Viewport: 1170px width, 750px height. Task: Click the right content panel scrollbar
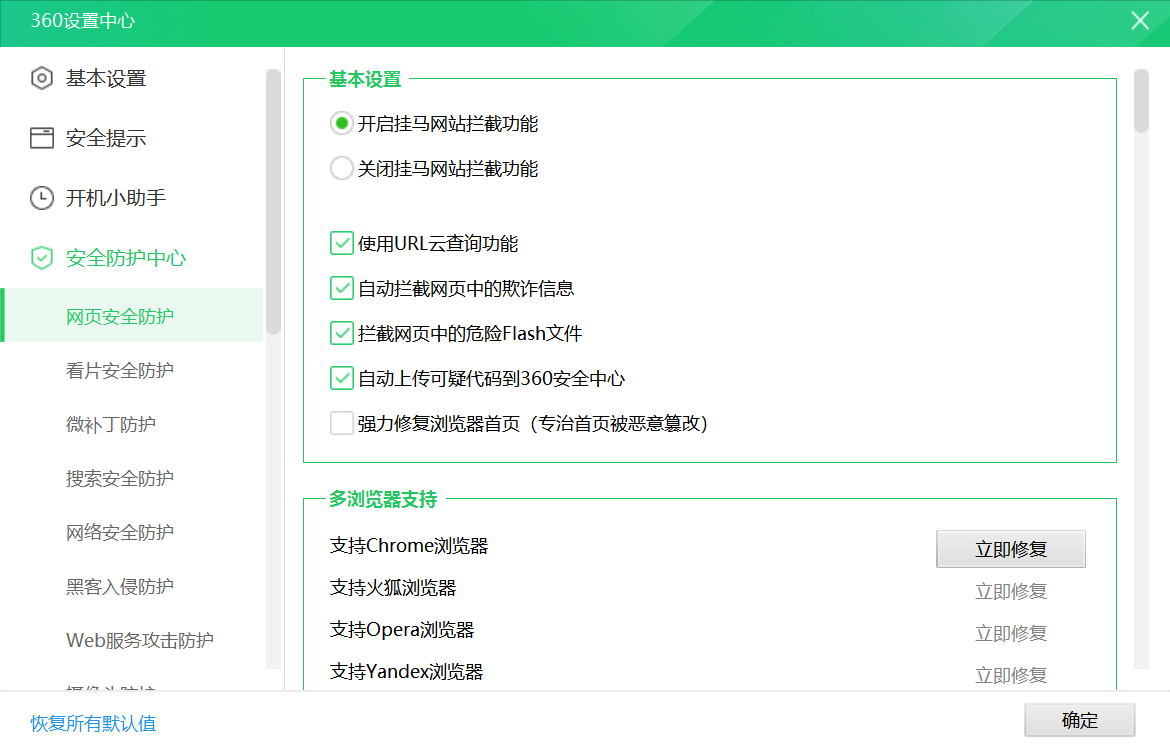click(x=1141, y=100)
